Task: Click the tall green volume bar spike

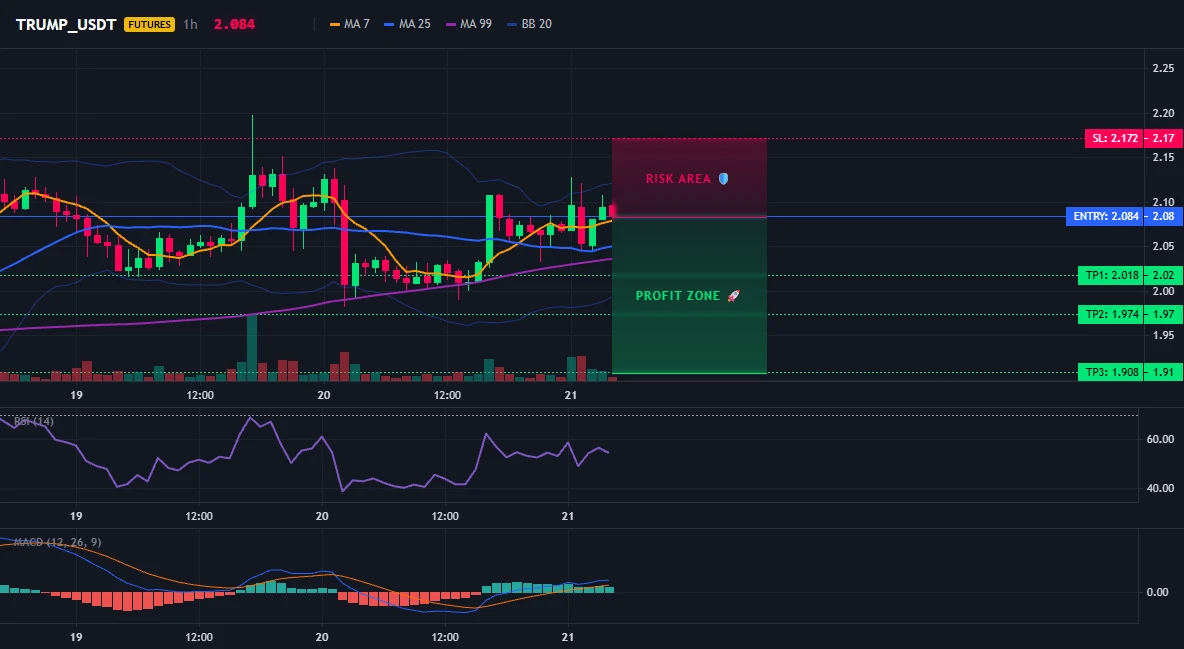Action: pos(252,347)
